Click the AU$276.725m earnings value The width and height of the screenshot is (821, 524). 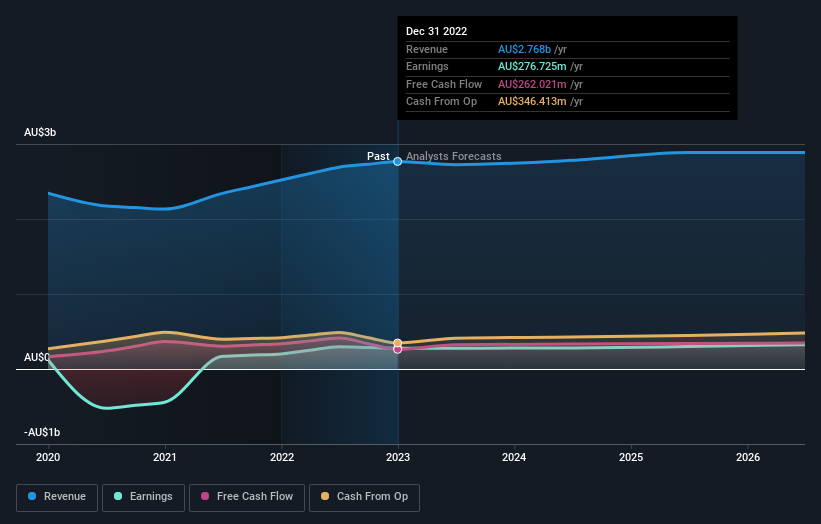point(532,66)
